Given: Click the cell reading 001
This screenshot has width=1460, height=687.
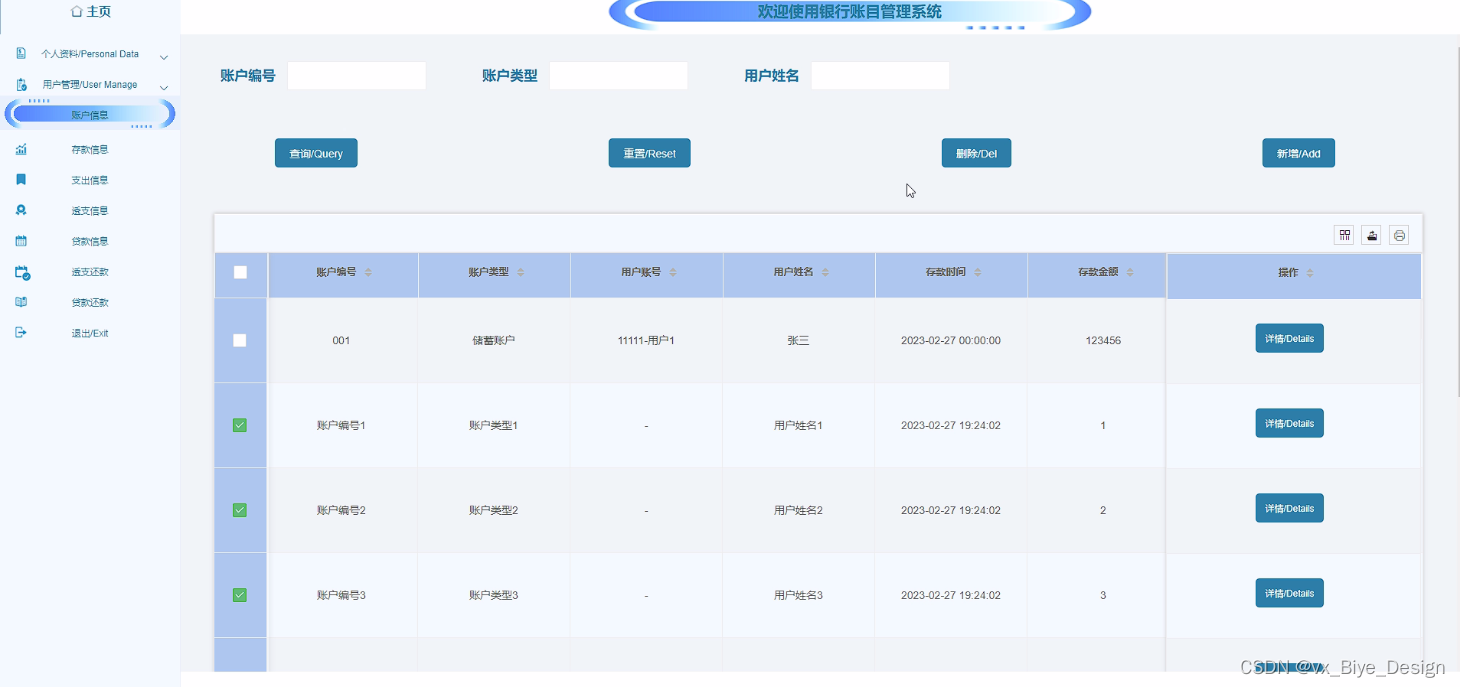Looking at the screenshot, I should (x=341, y=341).
